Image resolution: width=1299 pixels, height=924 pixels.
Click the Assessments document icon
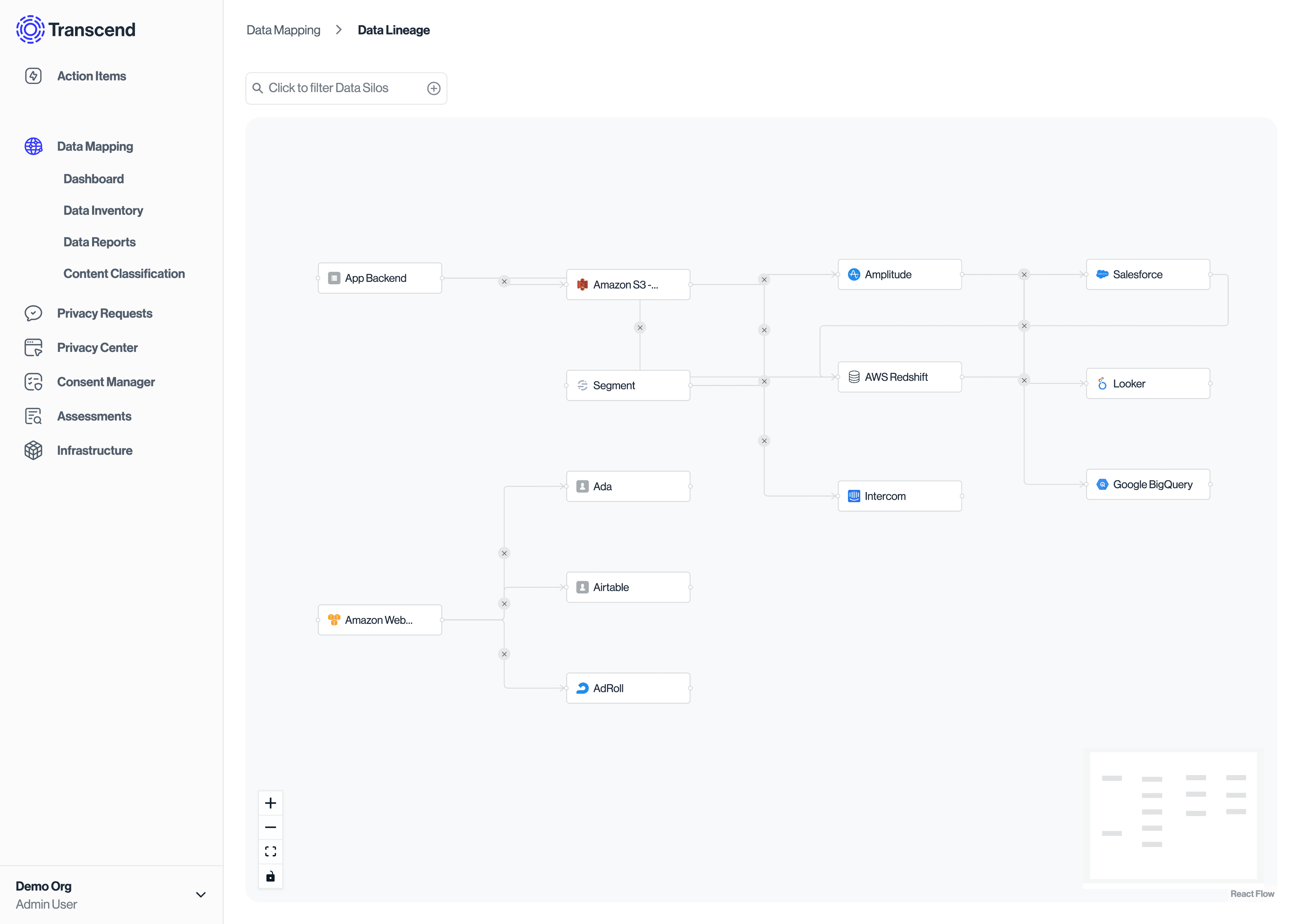[33, 416]
